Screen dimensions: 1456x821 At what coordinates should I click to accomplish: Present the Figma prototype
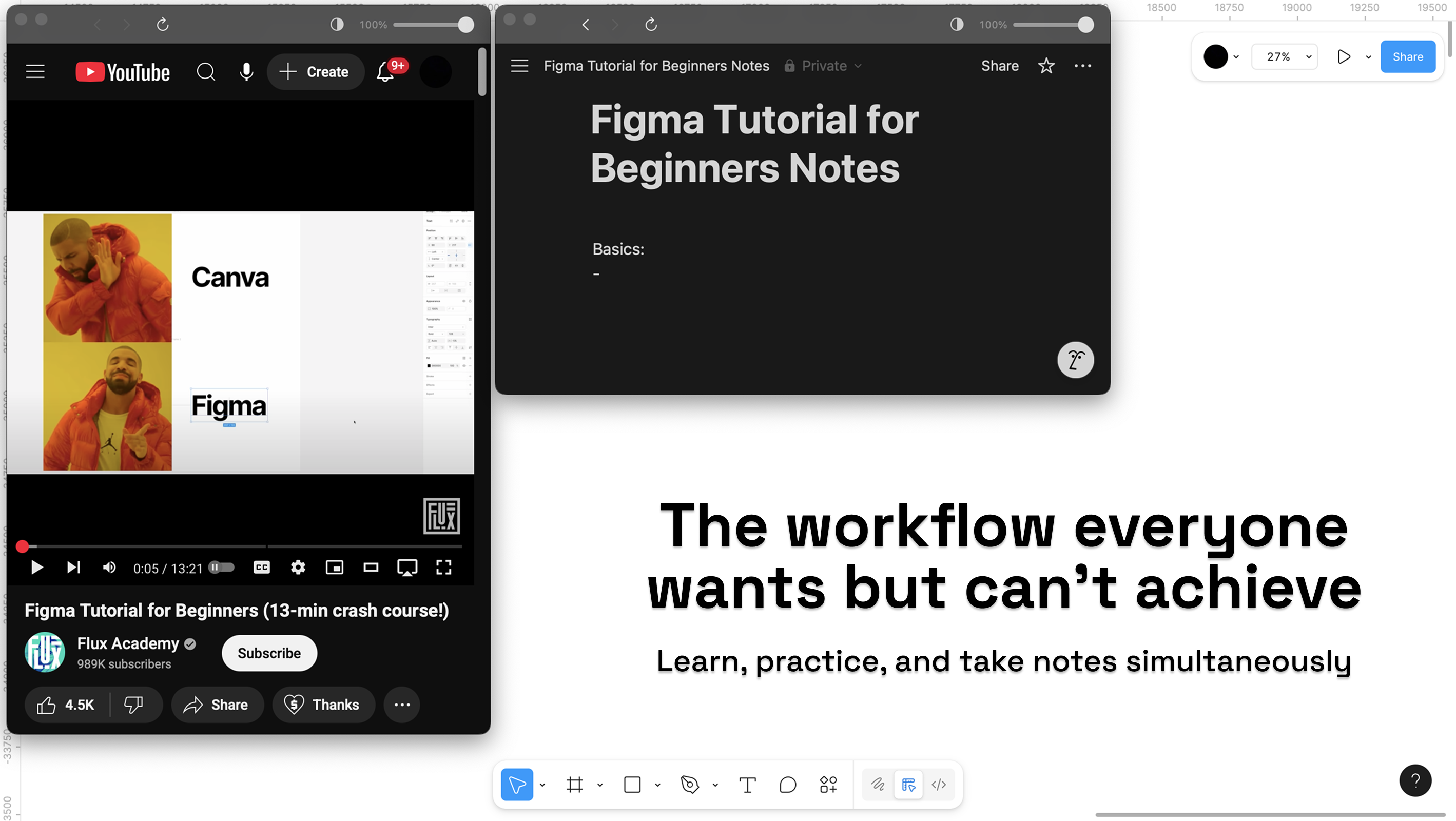click(x=1344, y=56)
